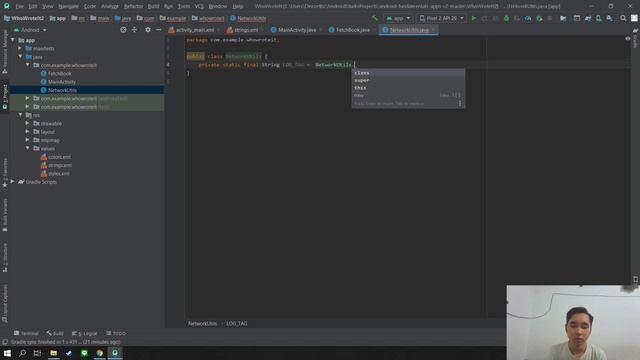
Task: Expand the drawable folder
Action: coord(28,123)
